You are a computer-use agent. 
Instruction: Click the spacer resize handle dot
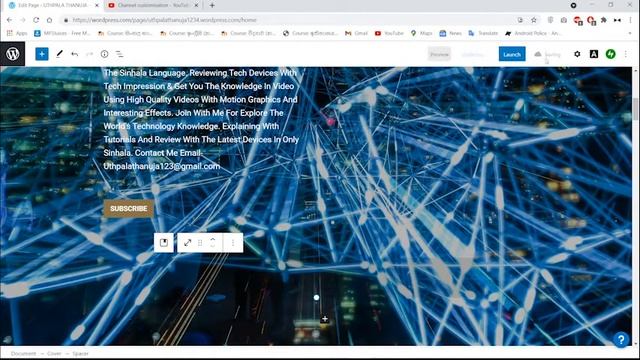click(x=316, y=298)
